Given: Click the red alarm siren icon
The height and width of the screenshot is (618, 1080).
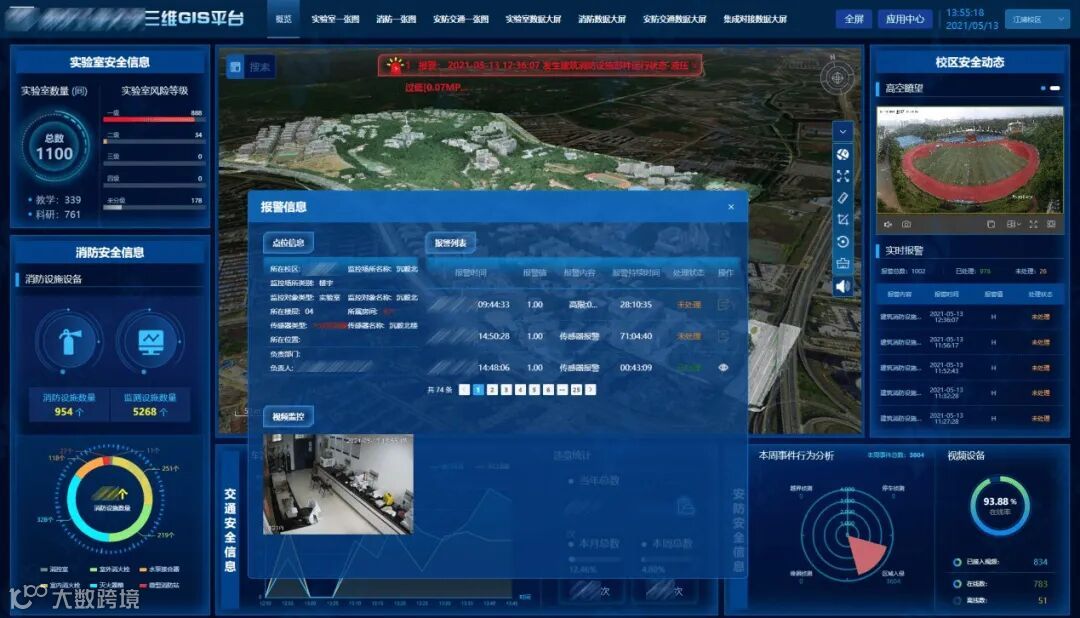Looking at the screenshot, I should [x=395, y=65].
